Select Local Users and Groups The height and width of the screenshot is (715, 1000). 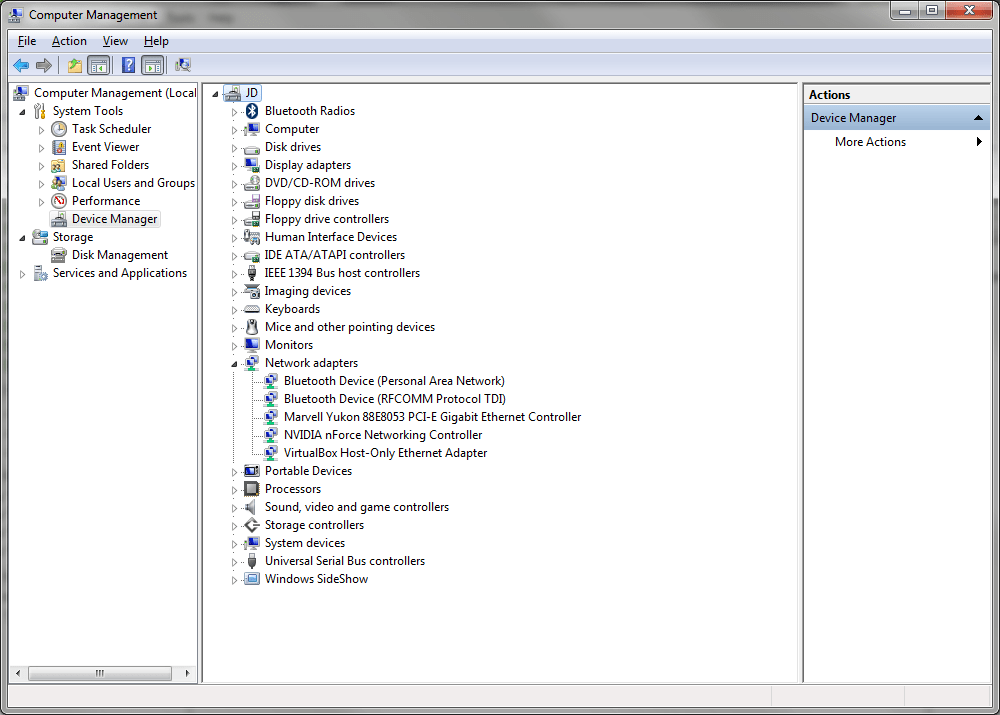click(x=133, y=183)
